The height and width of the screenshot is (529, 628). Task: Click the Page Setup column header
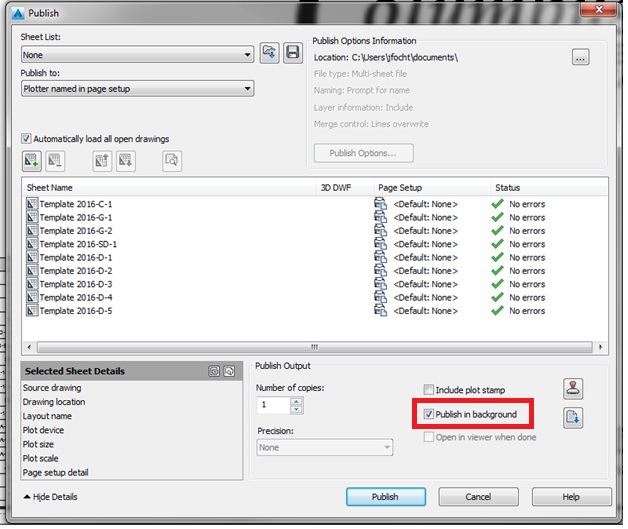(432, 187)
